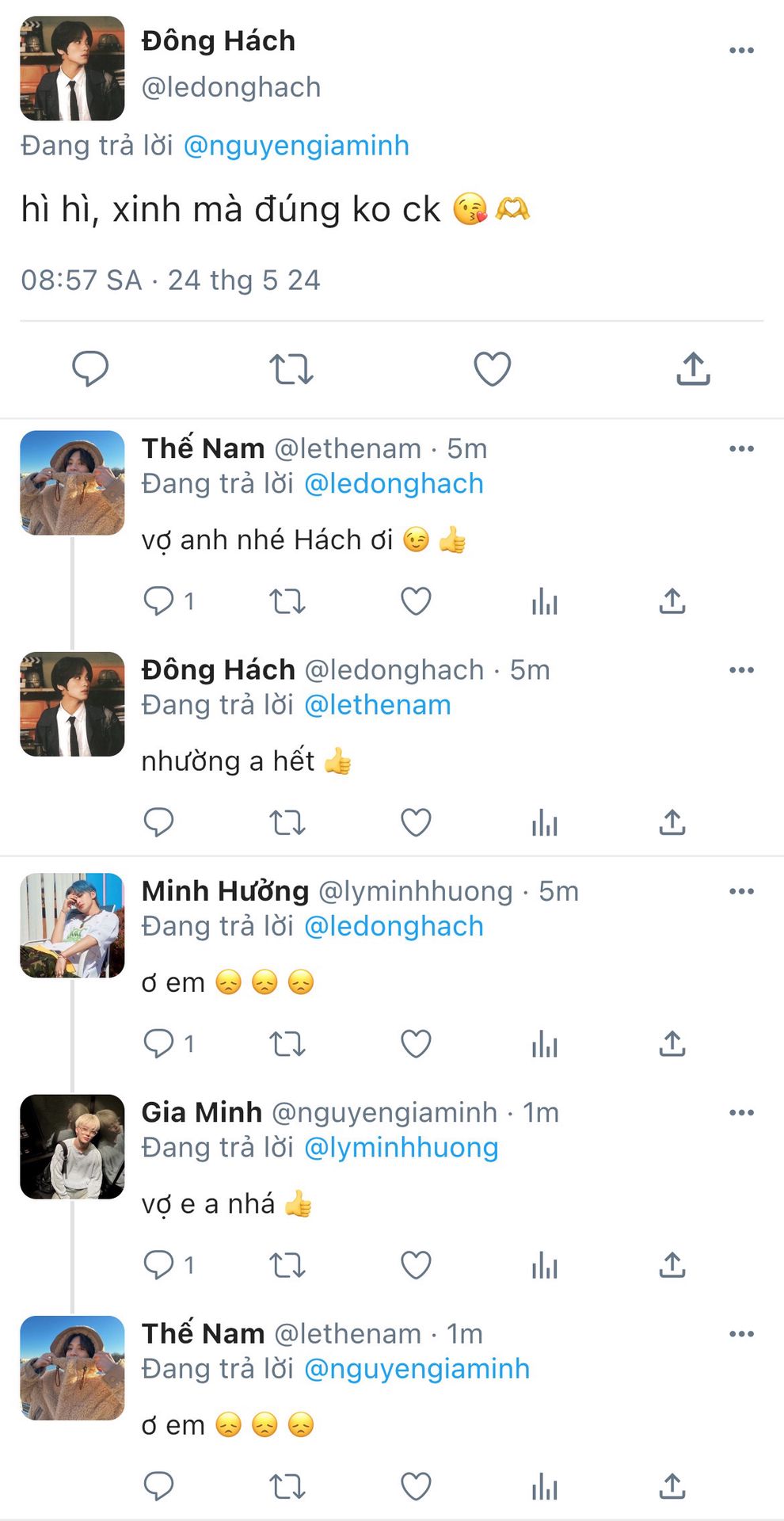Screen dimensions: 784x1521
Task: Reply to Đông Hách's main tweet
Action: coord(90,368)
